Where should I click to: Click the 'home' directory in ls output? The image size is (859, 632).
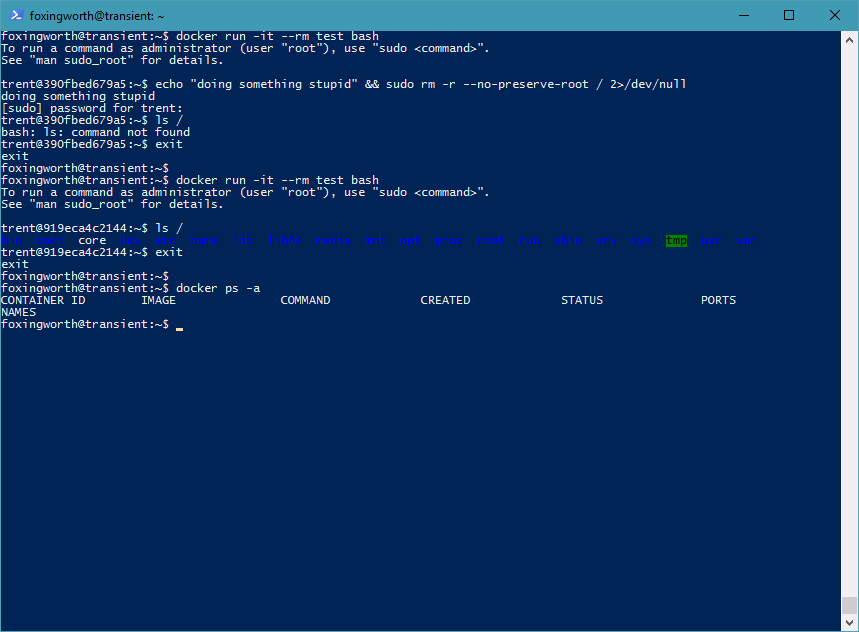coord(204,240)
